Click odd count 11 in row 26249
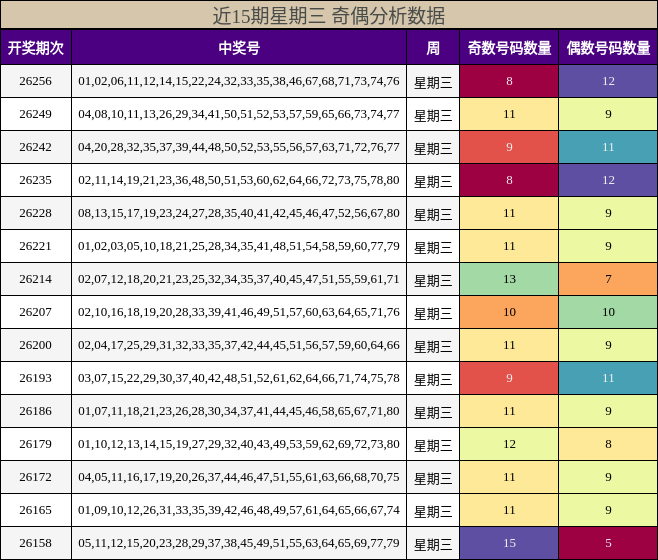This screenshot has width=658, height=560. coord(509,114)
